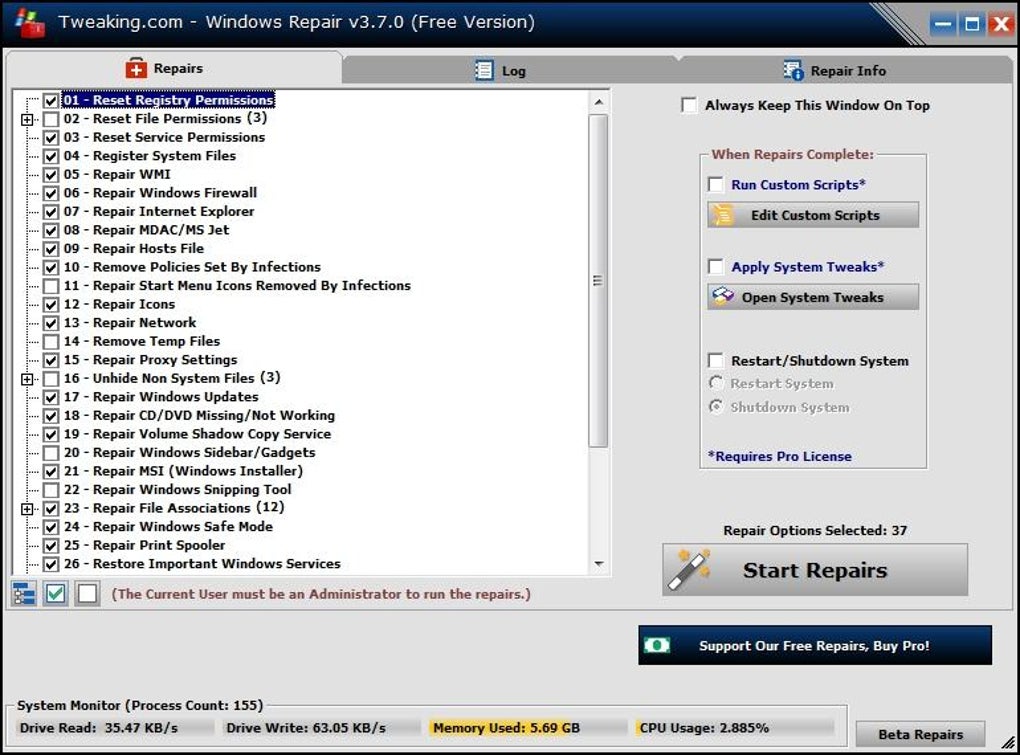Expand 16 - Unhide Non System Files node
The width and height of the screenshot is (1020, 755).
coord(27,379)
